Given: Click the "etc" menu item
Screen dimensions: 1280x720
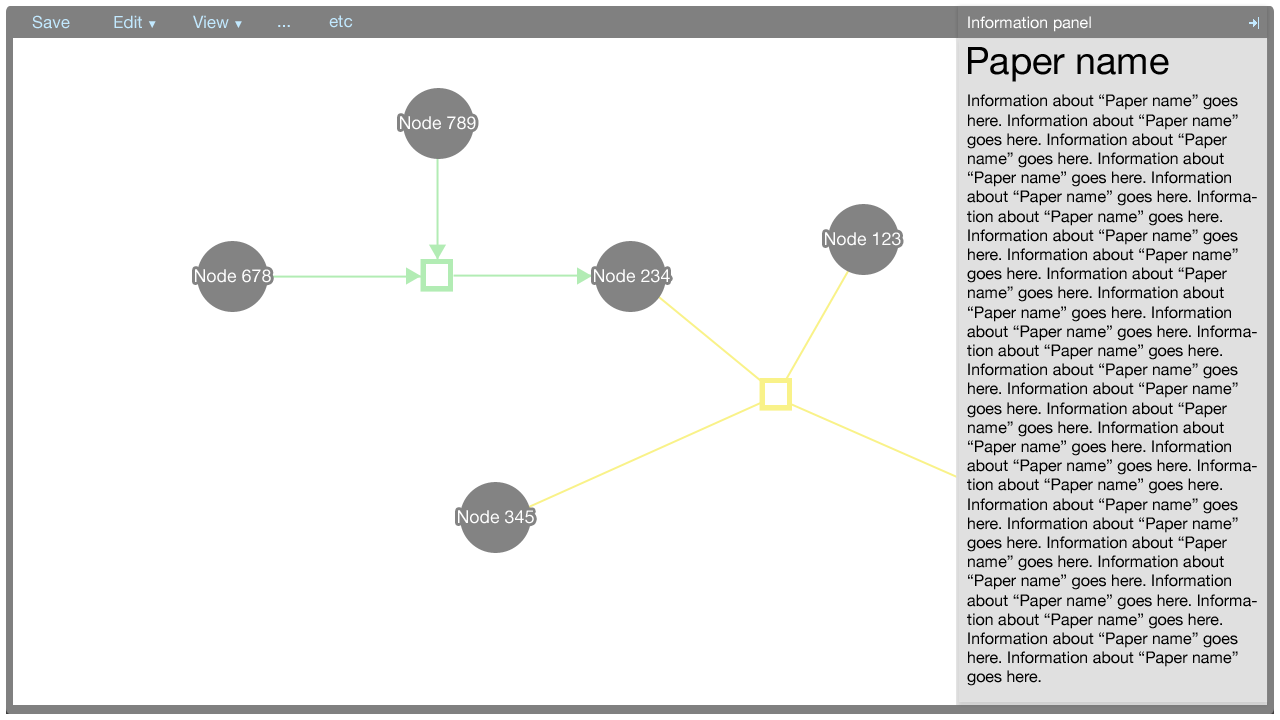Looking at the screenshot, I should coord(340,22).
